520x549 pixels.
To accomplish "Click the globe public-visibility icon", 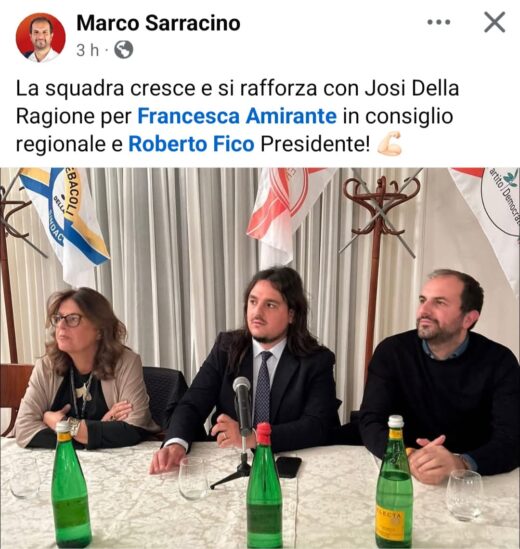I will [124, 50].
